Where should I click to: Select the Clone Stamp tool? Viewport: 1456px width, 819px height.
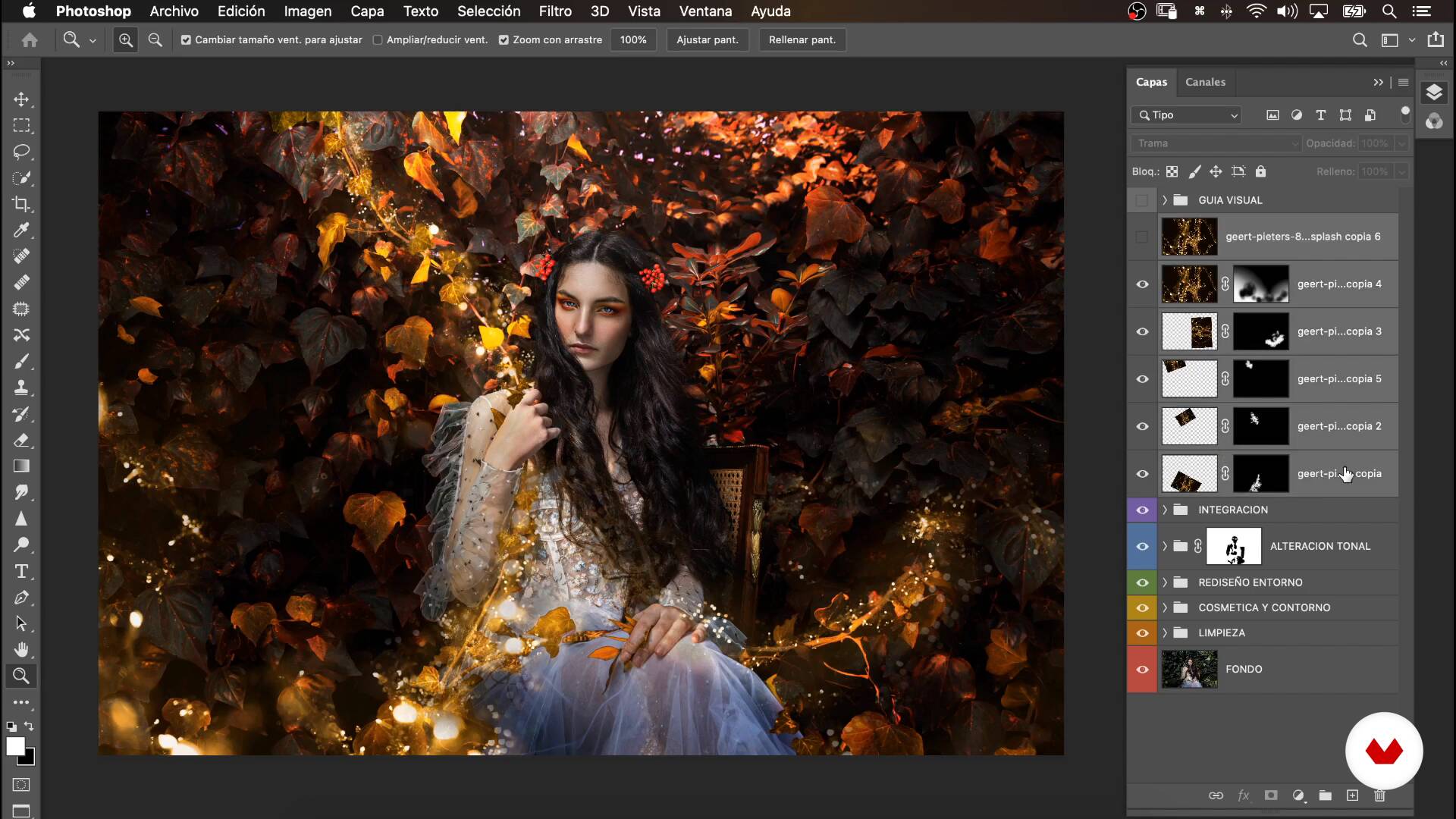[21, 388]
